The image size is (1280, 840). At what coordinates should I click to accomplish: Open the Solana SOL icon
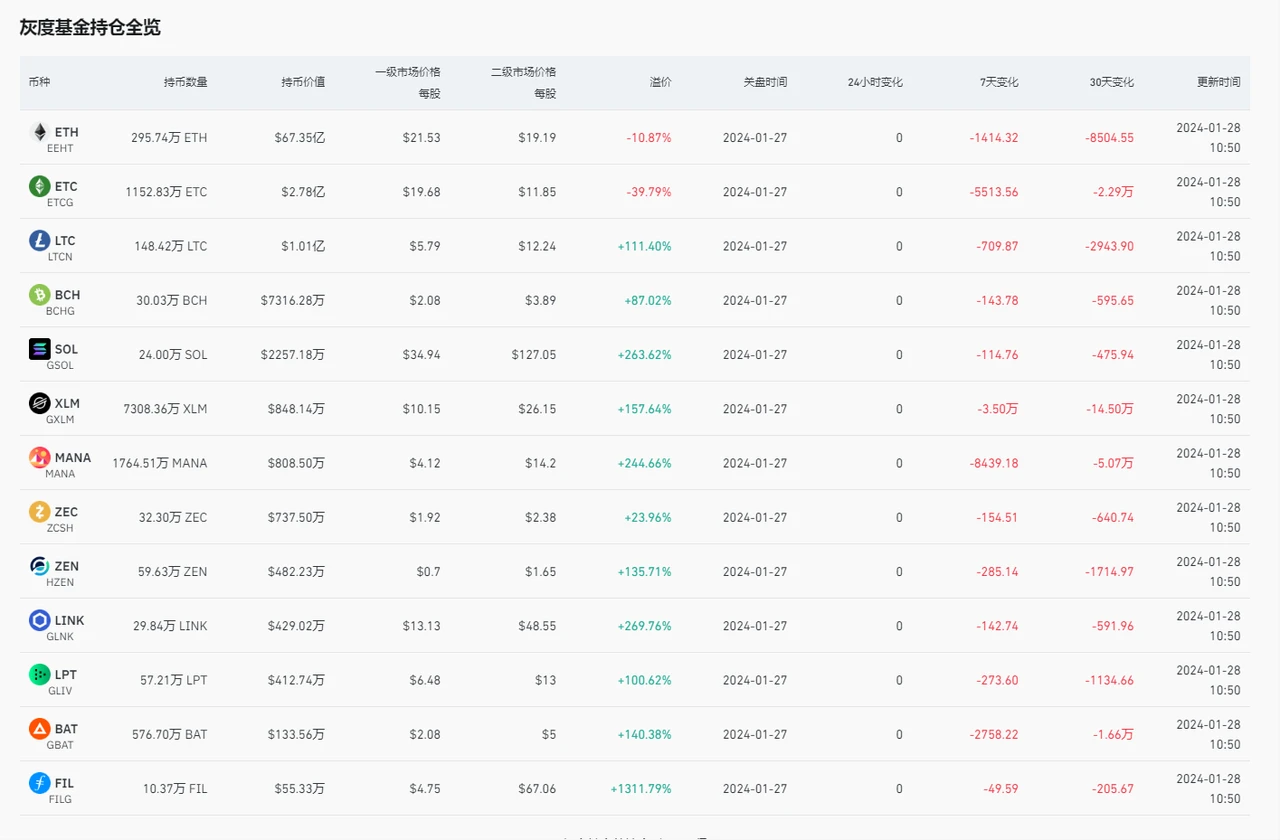40,349
